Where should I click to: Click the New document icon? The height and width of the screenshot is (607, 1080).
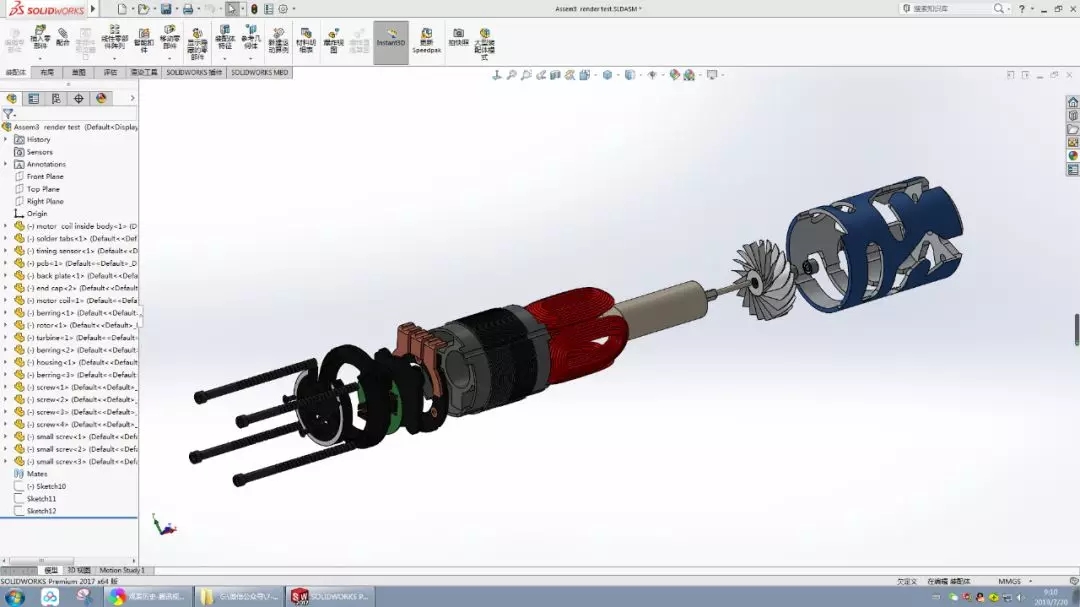(122, 9)
